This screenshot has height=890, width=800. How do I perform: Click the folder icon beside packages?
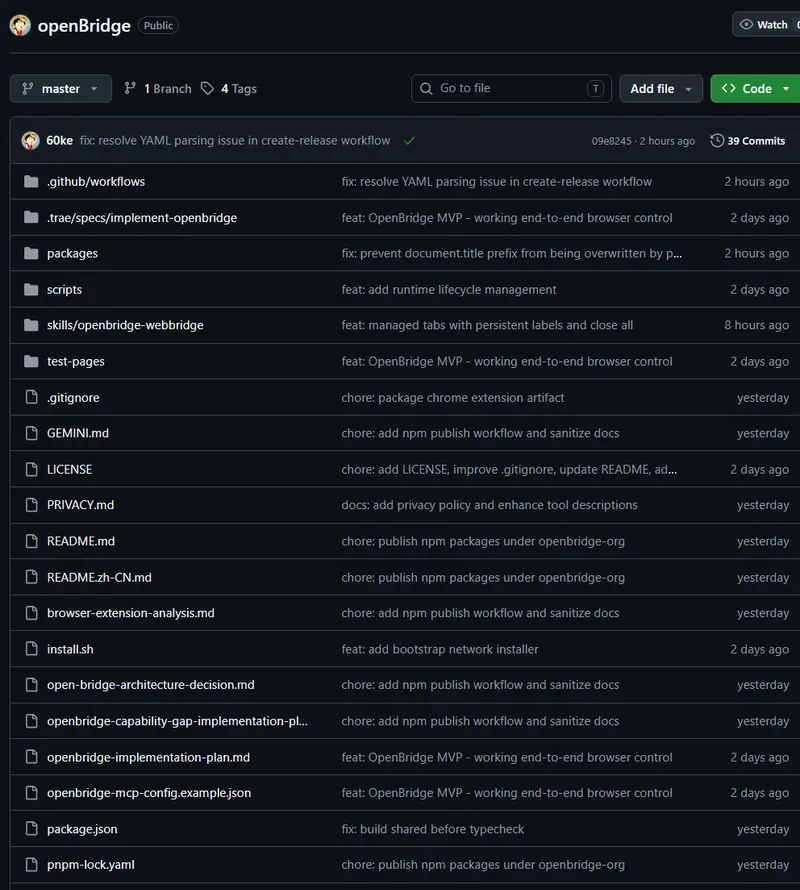click(31, 253)
